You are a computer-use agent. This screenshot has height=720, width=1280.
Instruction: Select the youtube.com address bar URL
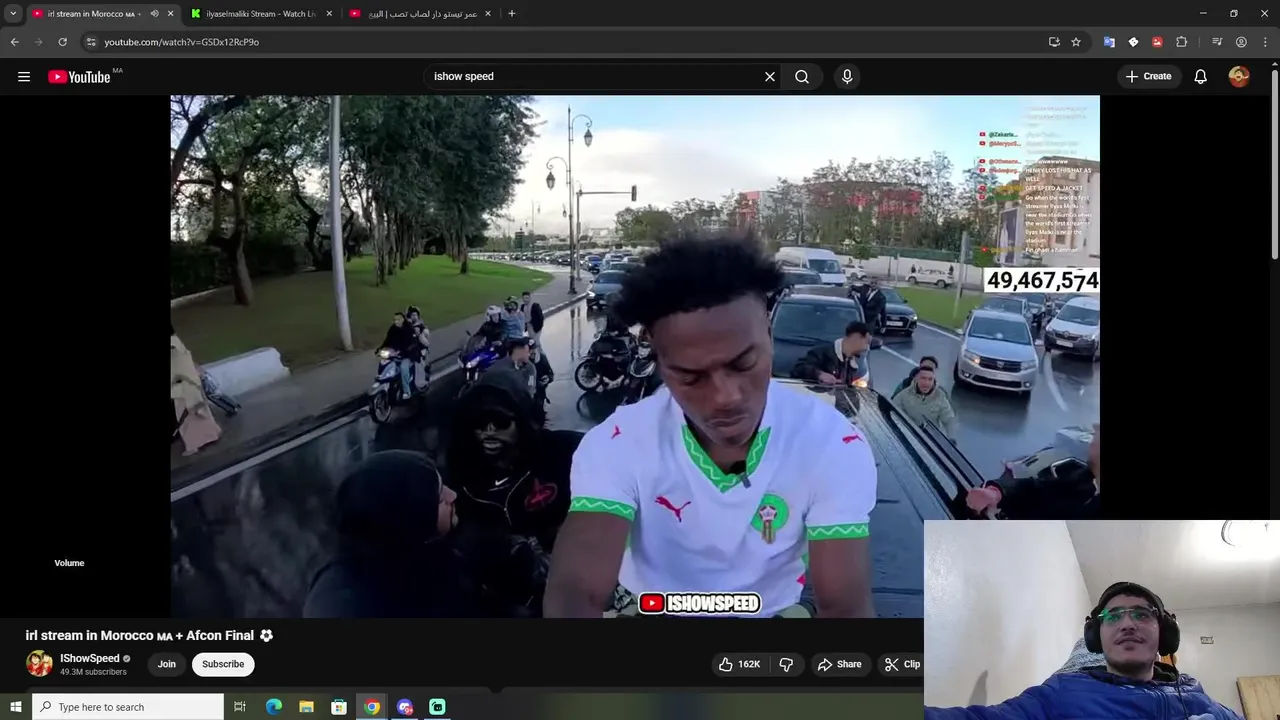tap(181, 42)
